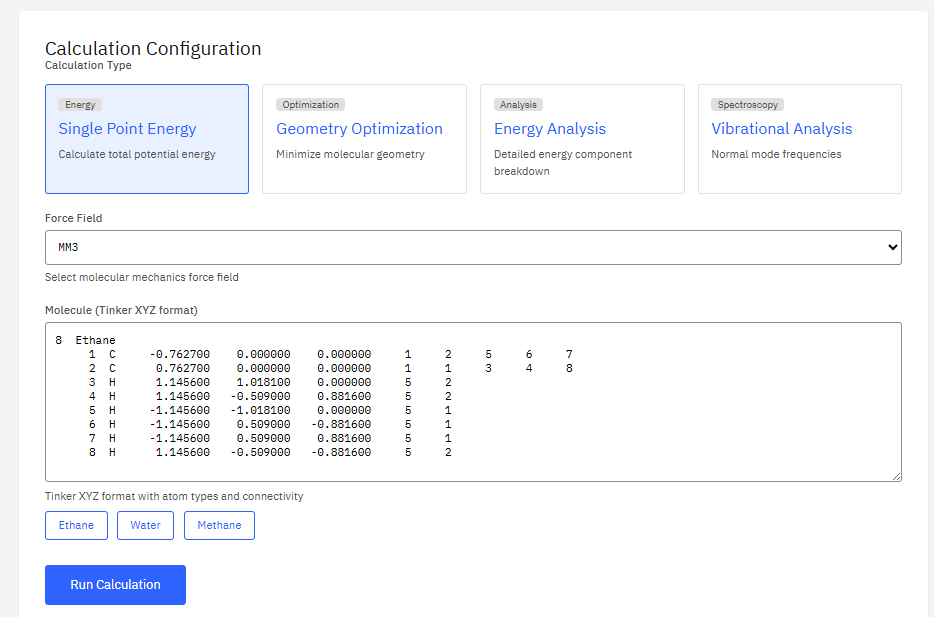Screen dimensions: 934x617
Task: Pick the Vibrational Analysis option
Action: click(799, 138)
